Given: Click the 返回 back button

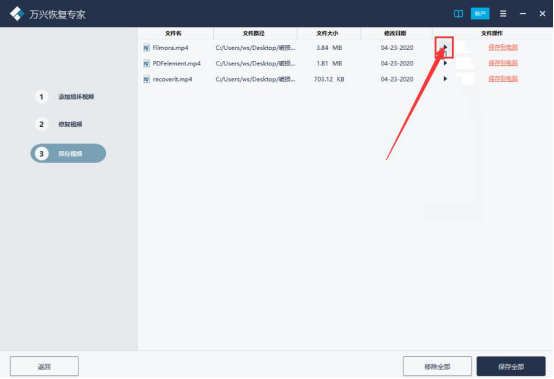Looking at the screenshot, I should pos(44,366).
